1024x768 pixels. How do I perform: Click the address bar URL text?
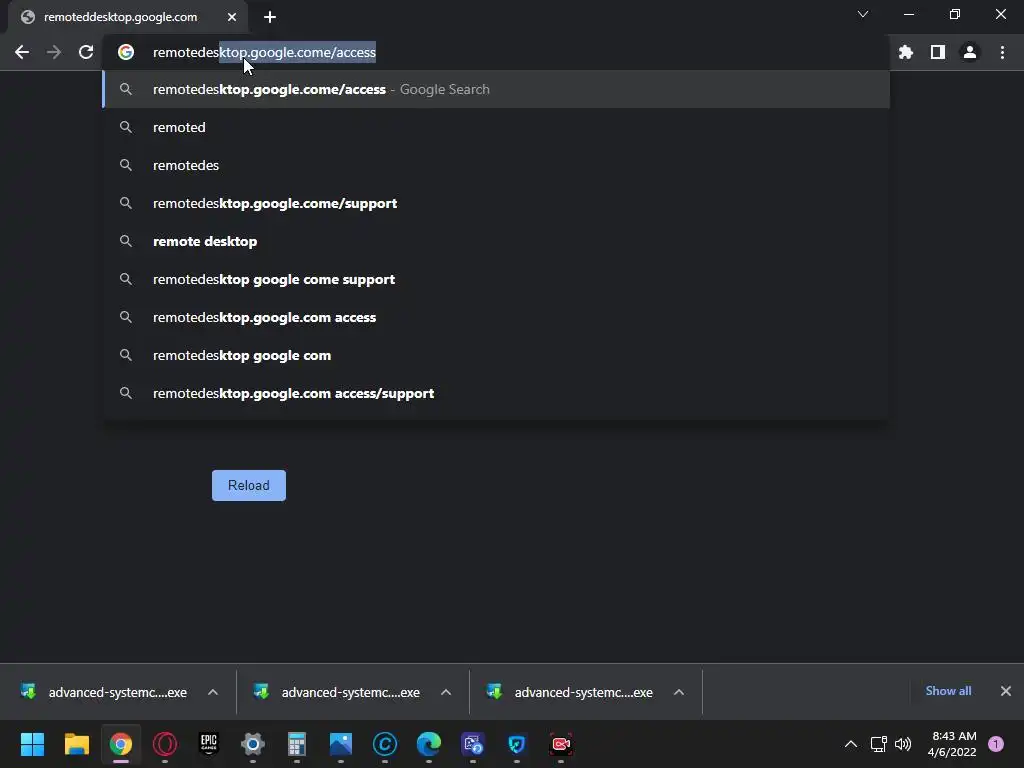(x=264, y=52)
